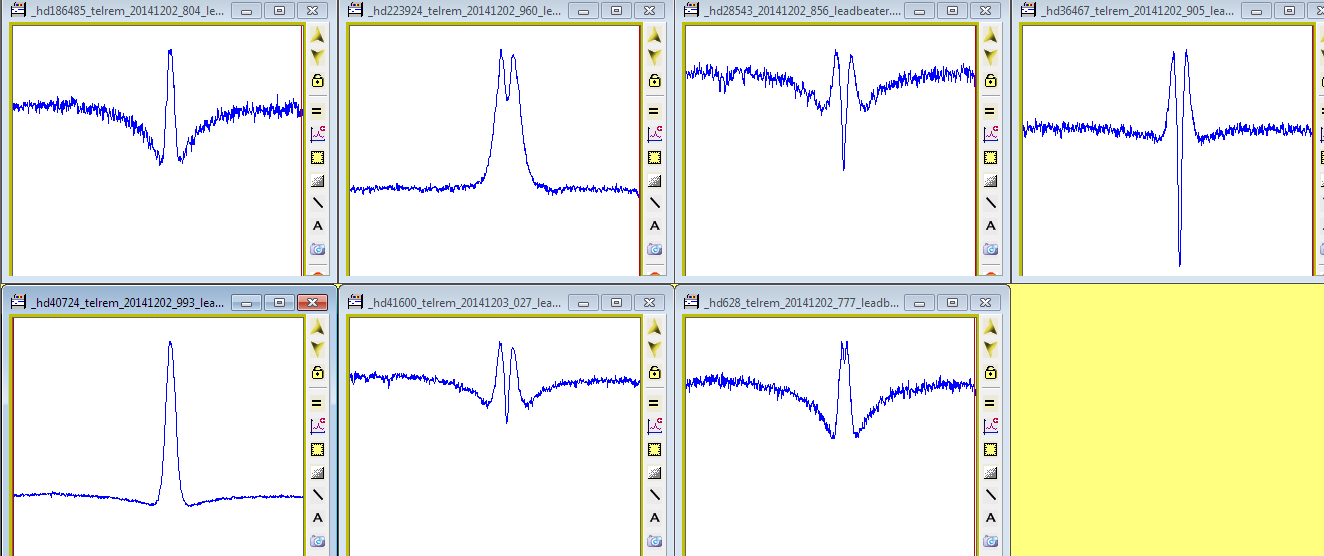
Task: Toggle the padlock icon in hd28543 window
Action: coord(990,80)
